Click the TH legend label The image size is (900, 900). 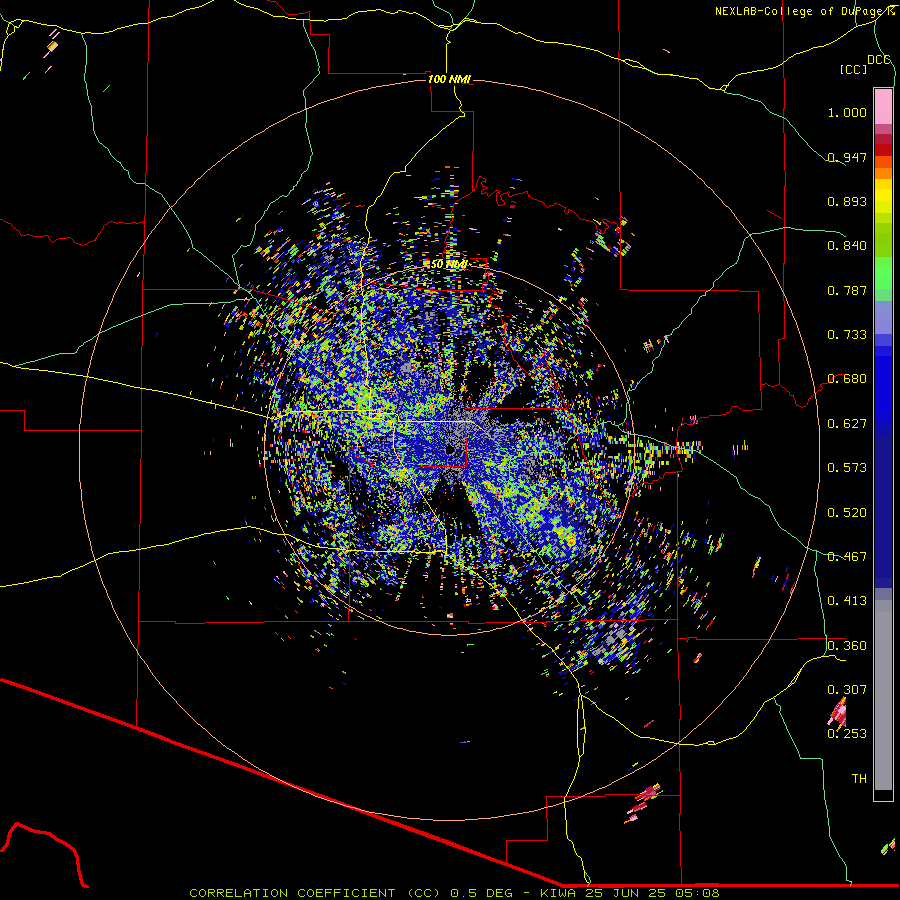[x=859, y=779]
